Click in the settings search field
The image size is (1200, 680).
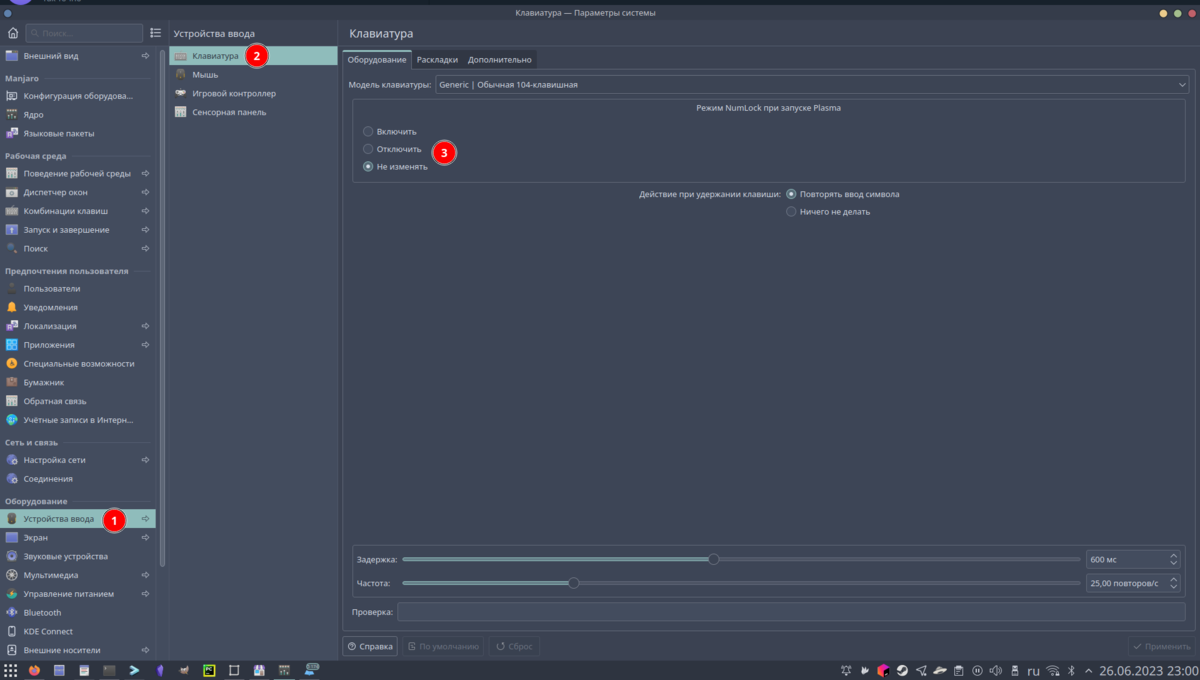click(84, 33)
